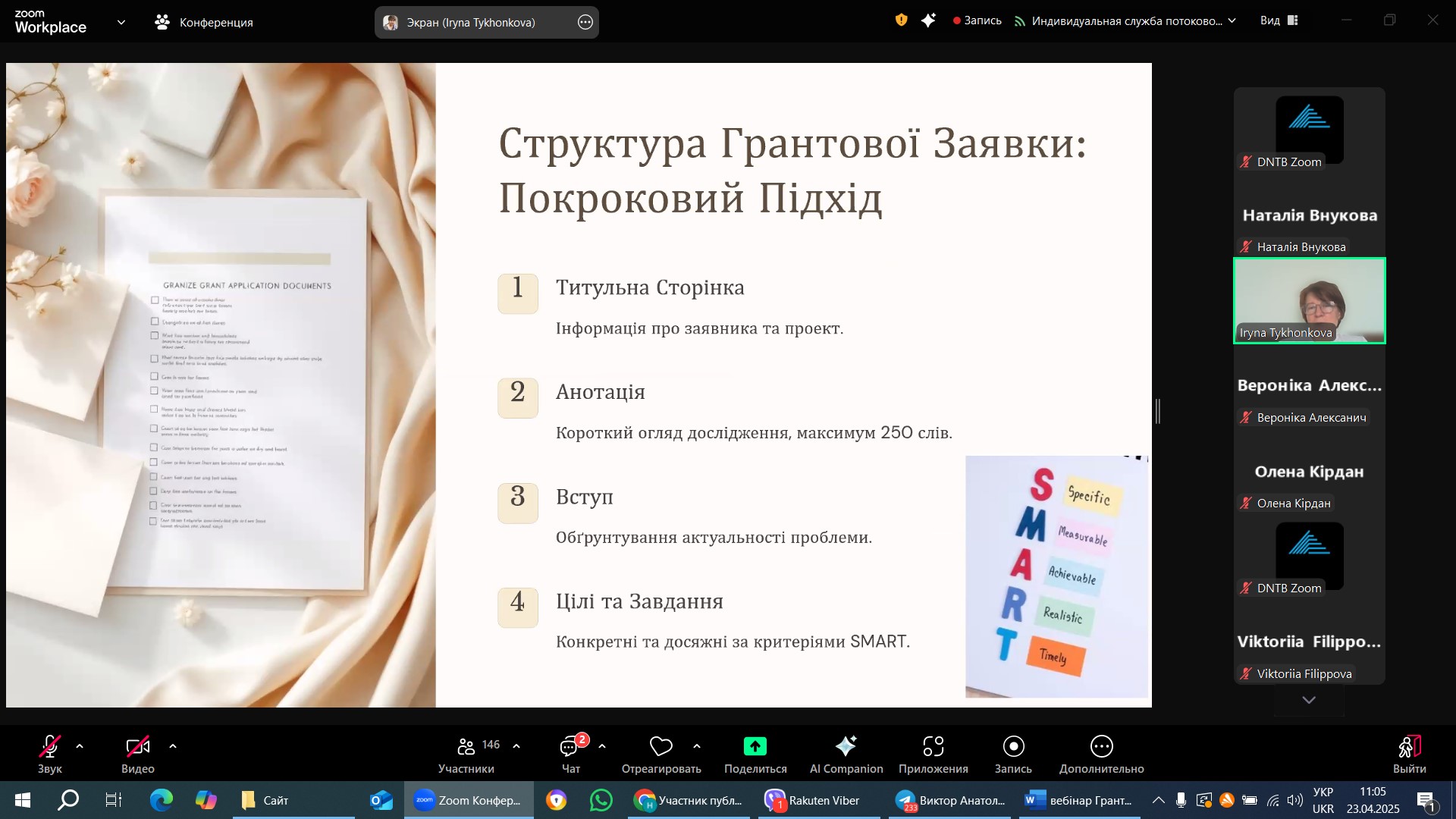Click the encryption shield icon

pyautogui.click(x=901, y=20)
